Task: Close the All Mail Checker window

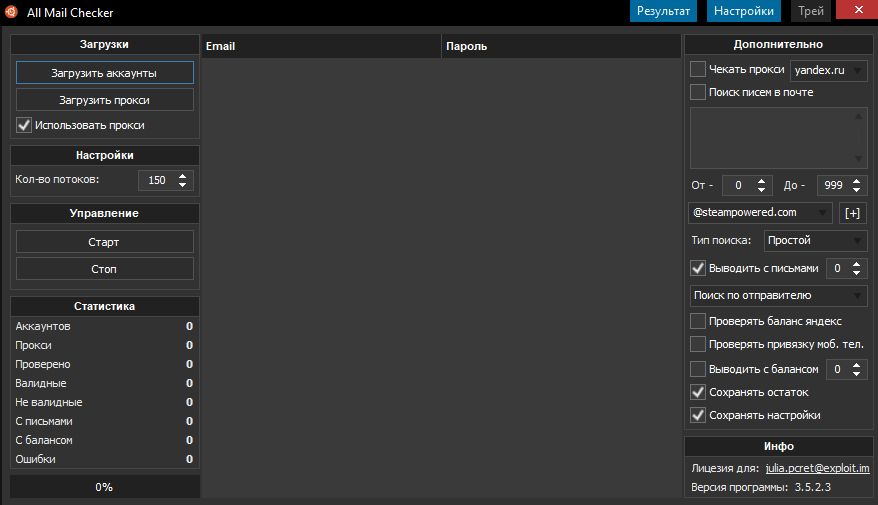Action: [x=858, y=10]
